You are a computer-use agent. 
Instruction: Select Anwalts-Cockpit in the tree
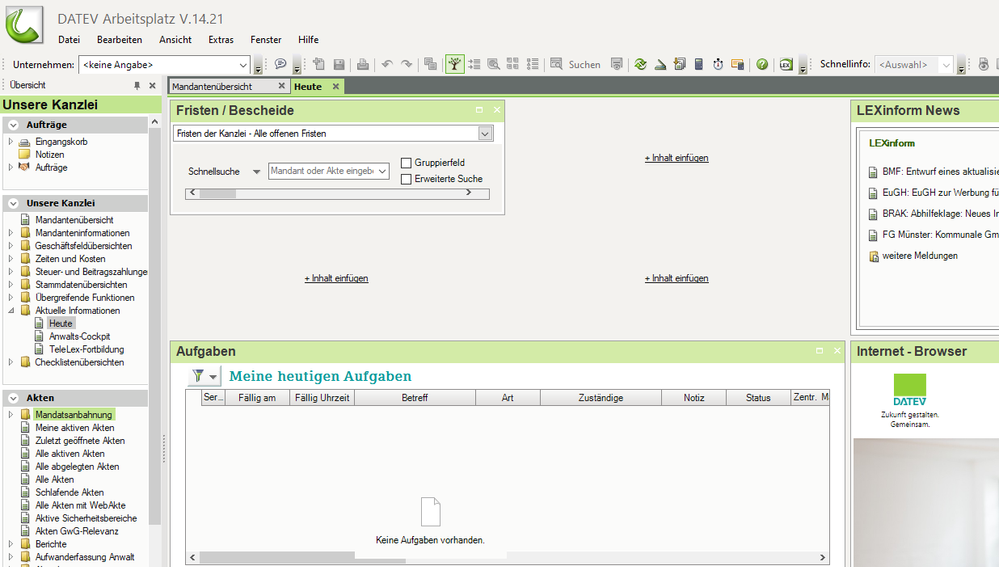point(80,336)
